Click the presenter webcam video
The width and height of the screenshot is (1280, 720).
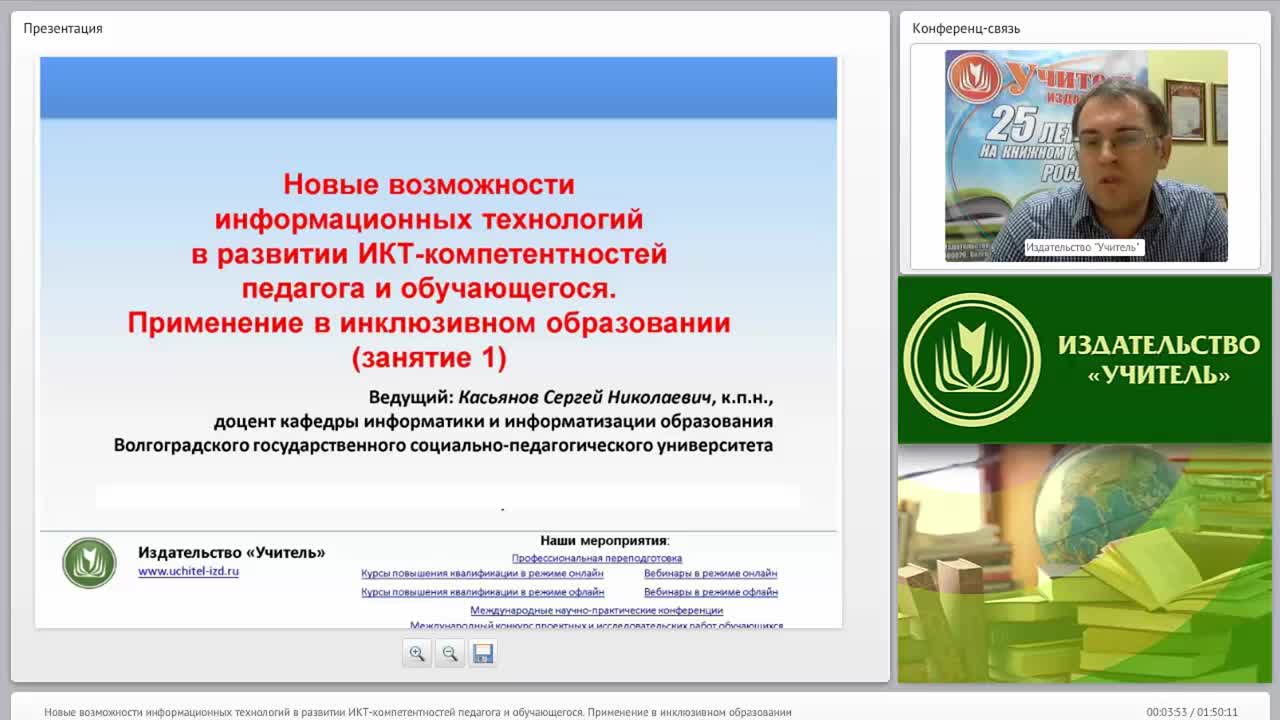point(1086,156)
